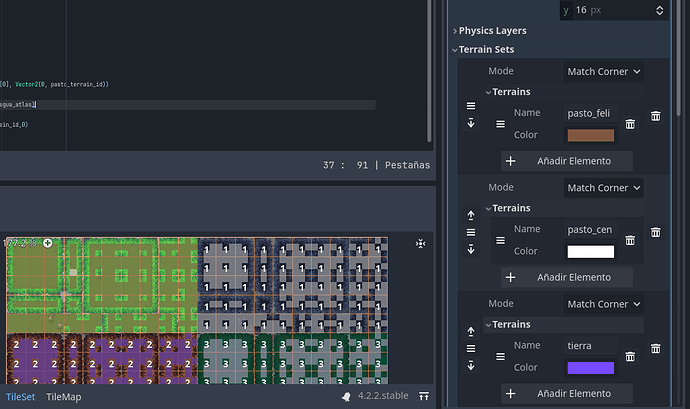
Task: Open the purple tierra color swatch
Action: point(591,368)
